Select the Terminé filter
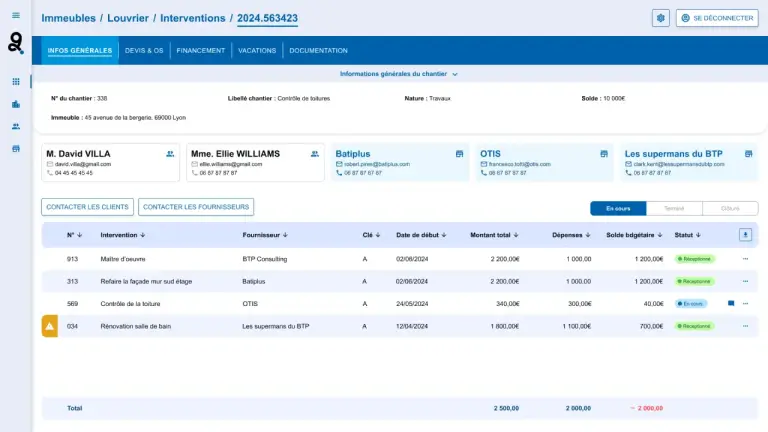The height and width of the screenshot is (432, 768). pos(674,209)
